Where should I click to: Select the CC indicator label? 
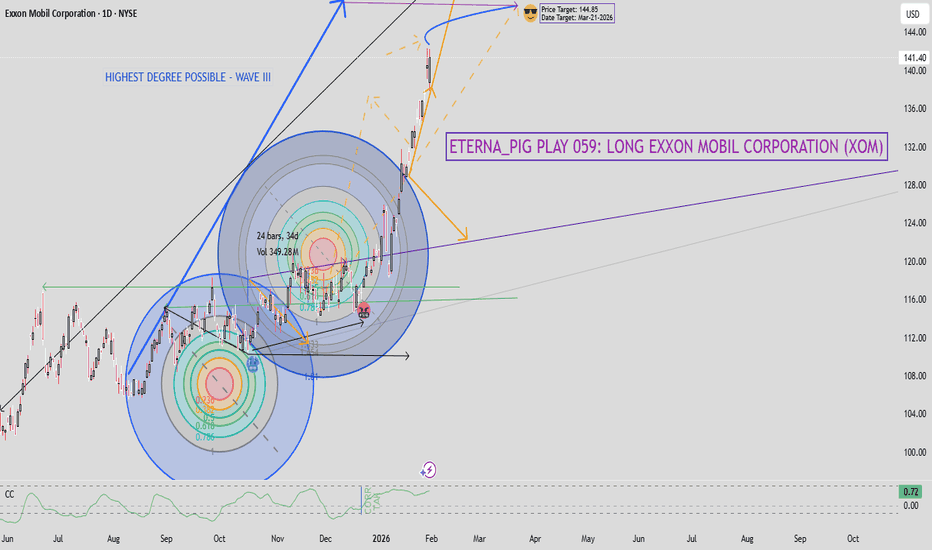pyautogui.click(x=9, y=493)
